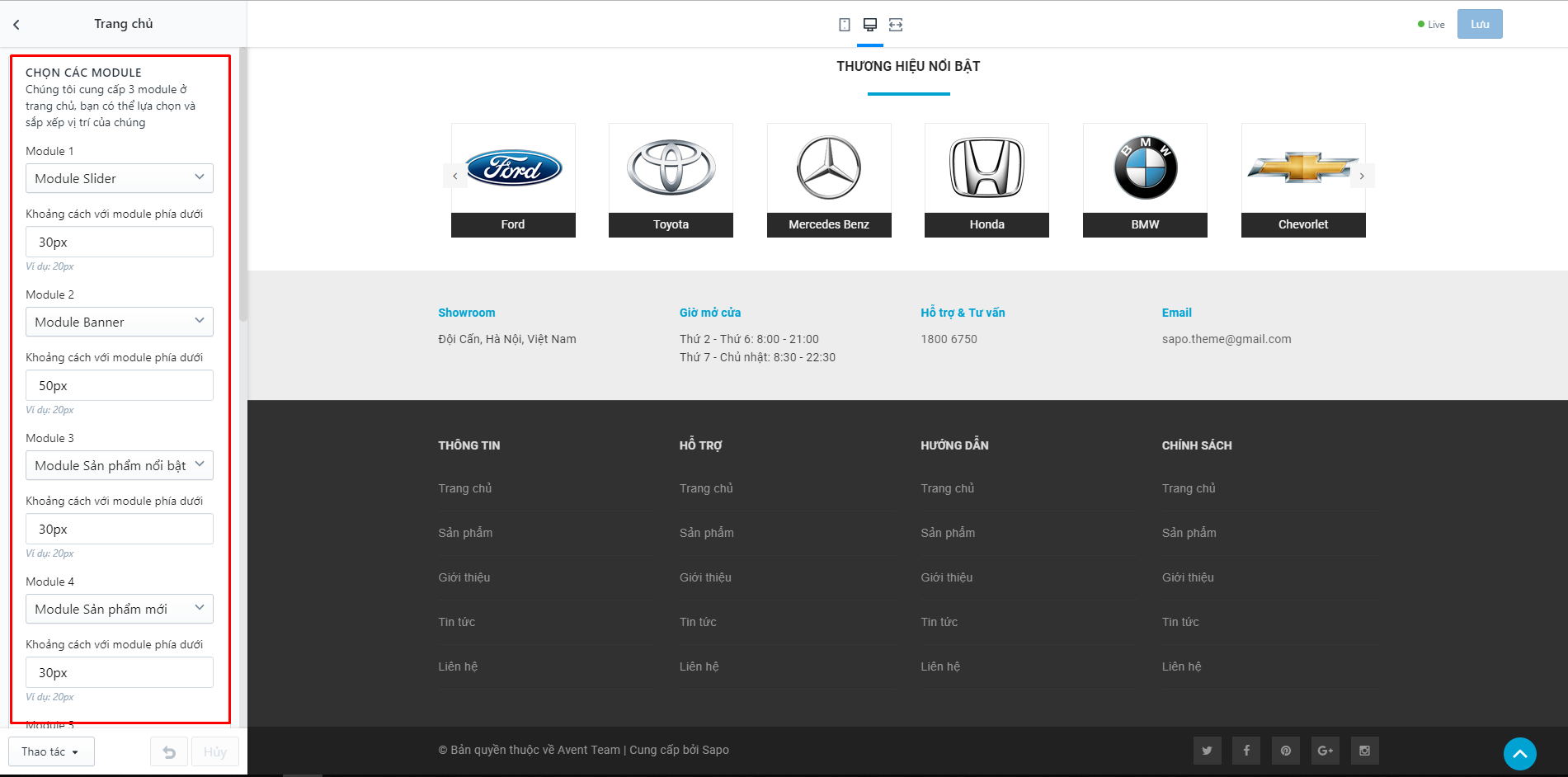Show previous brands in carousel
This screenshot has height=777, width=1568.
tap(455, 176)
